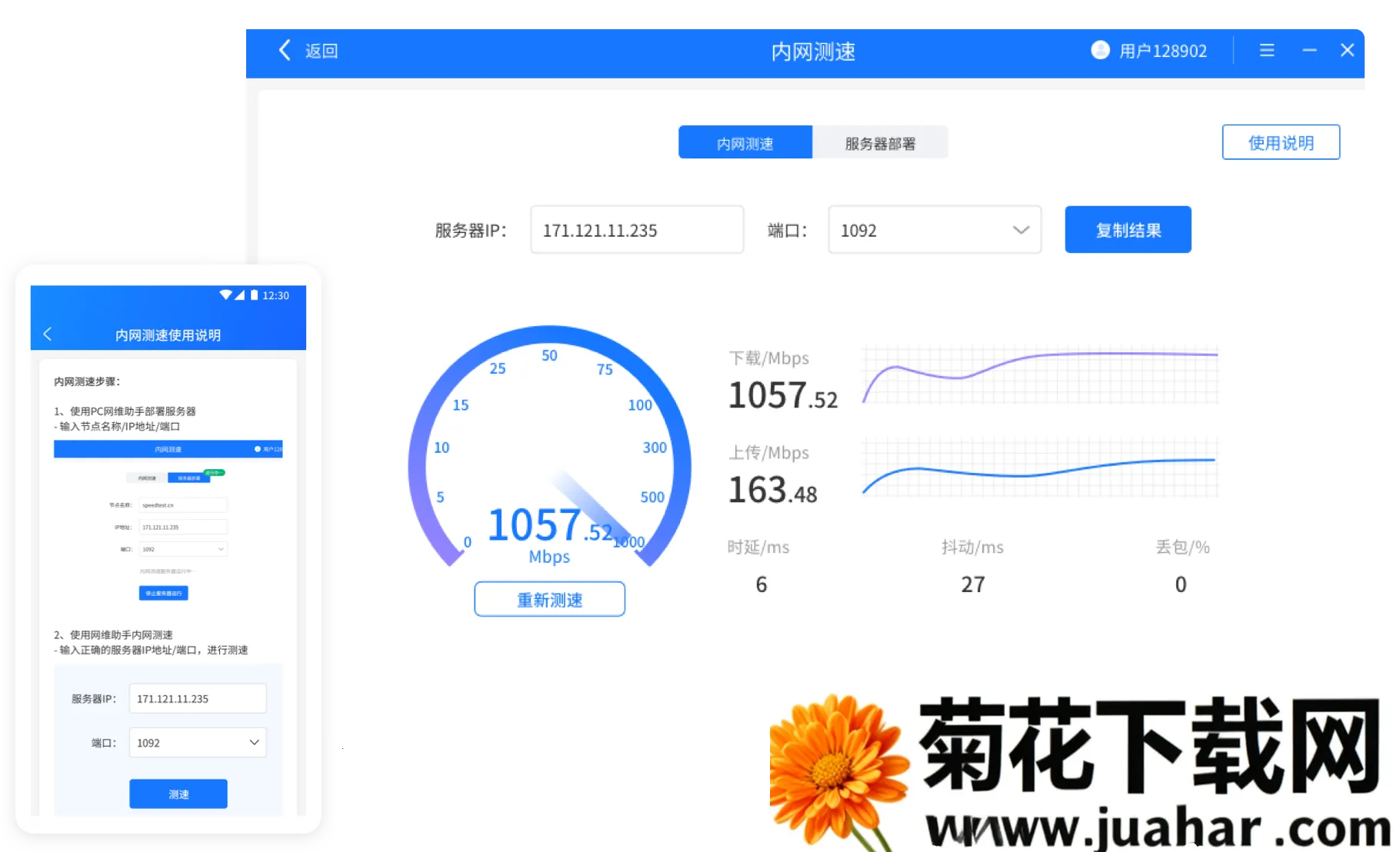Open the hamburger menu in the title bar
This screenshot has height=852, width=1400.
click(x=1267, y=51)
